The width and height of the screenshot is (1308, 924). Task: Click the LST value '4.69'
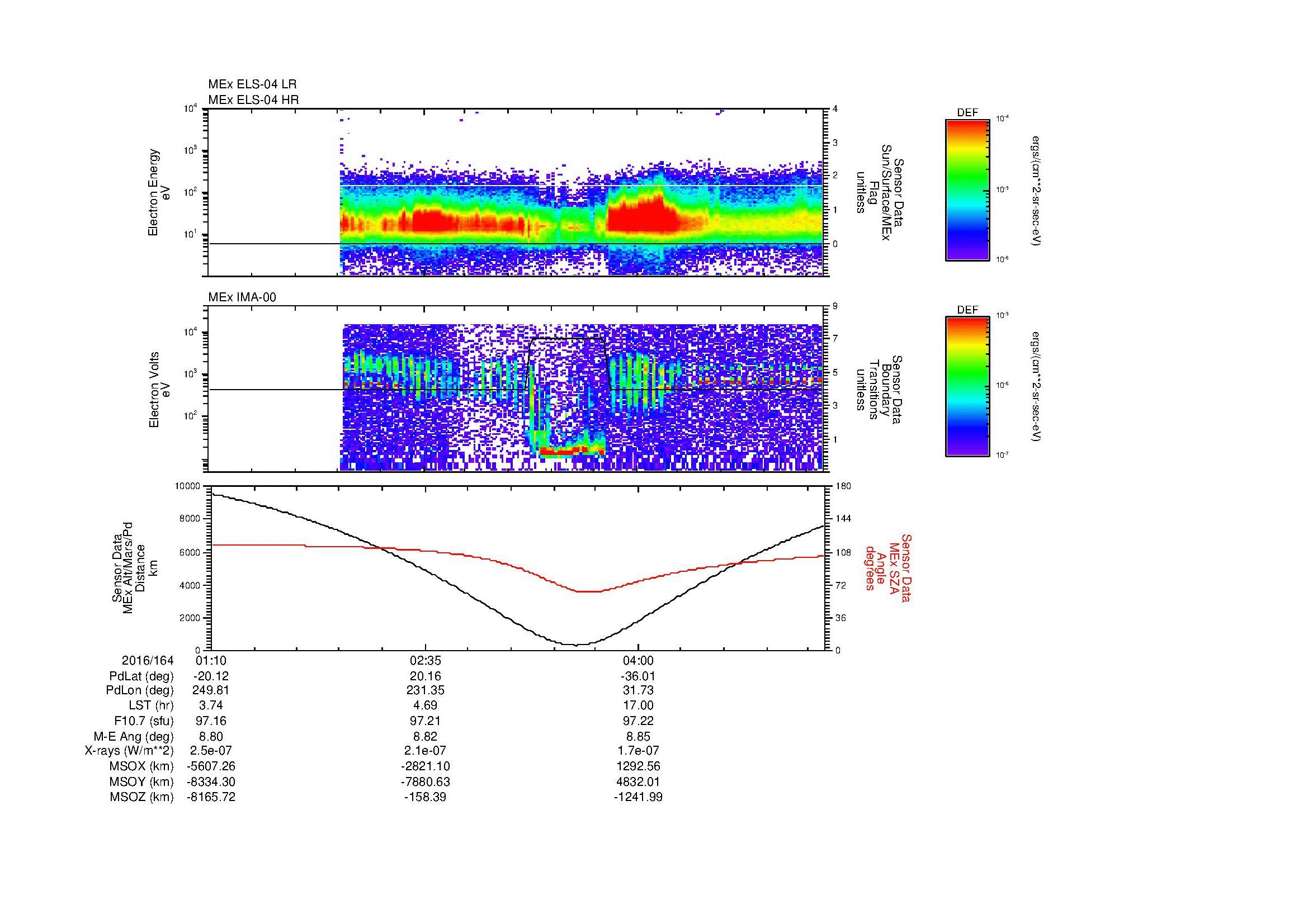click(425, 705)
